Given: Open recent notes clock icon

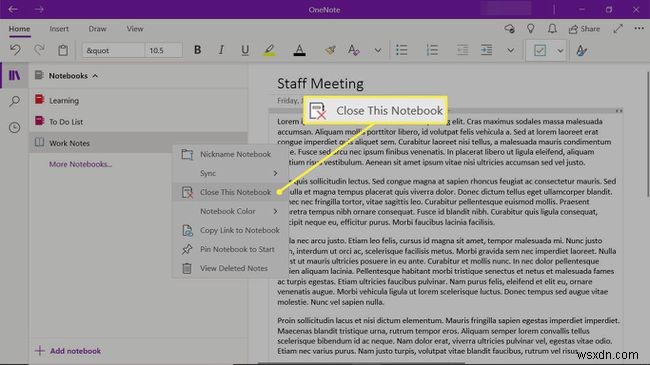Looking at the screenshot, I should pos(15,127).
